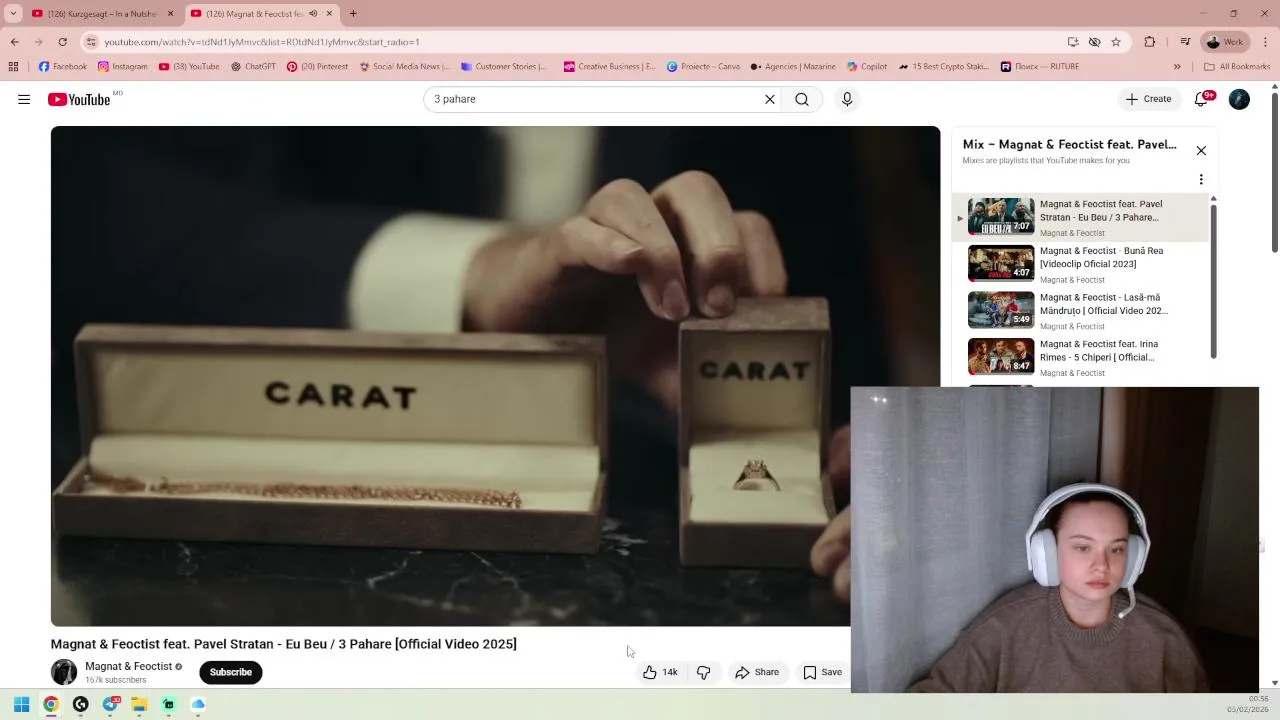The width and height of the screenshot is (1280, 720).
Task: Reload the page with refresh icon
Action: [x=62, y=42]
